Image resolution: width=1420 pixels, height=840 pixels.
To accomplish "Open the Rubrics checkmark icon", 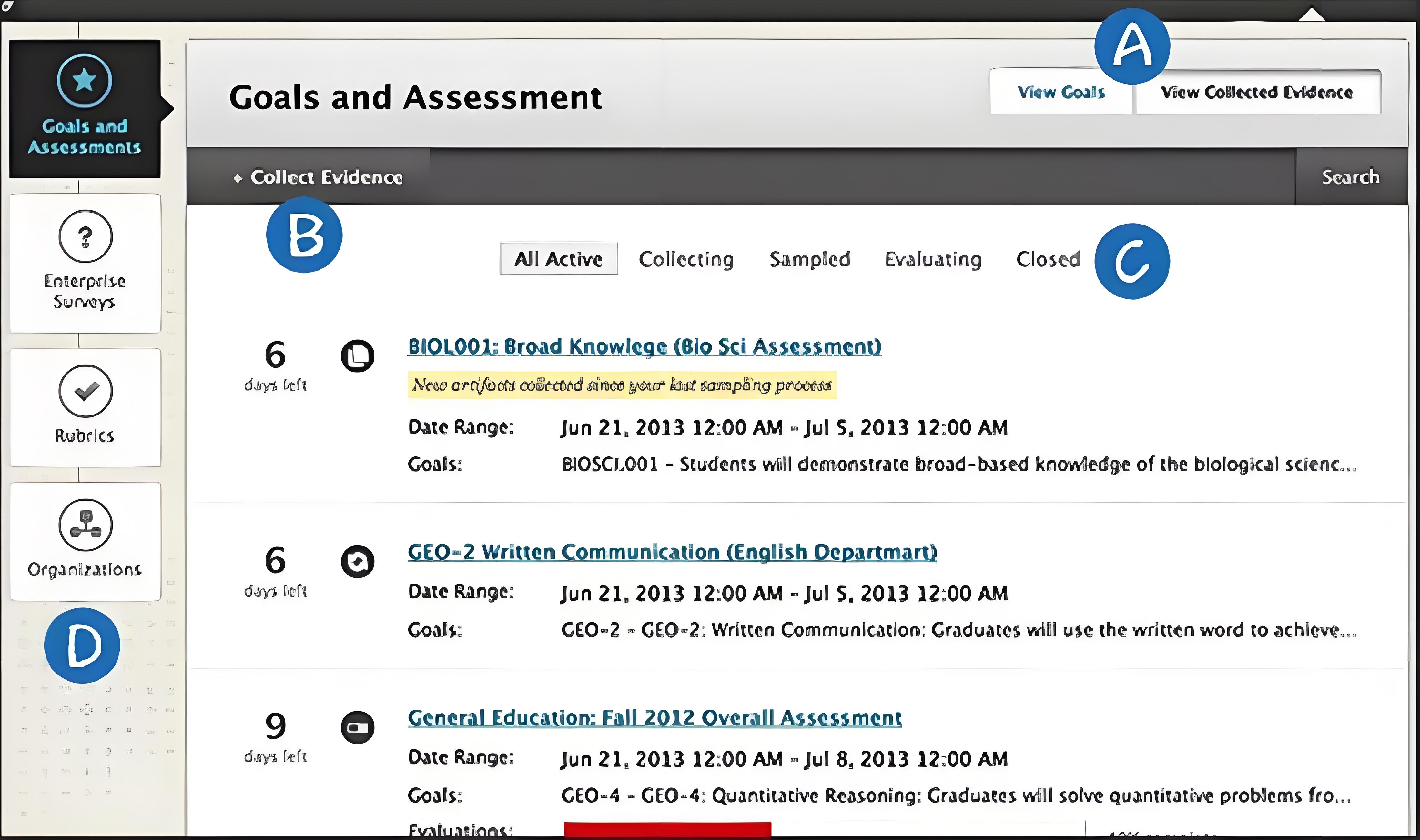I will click(85, 391).
